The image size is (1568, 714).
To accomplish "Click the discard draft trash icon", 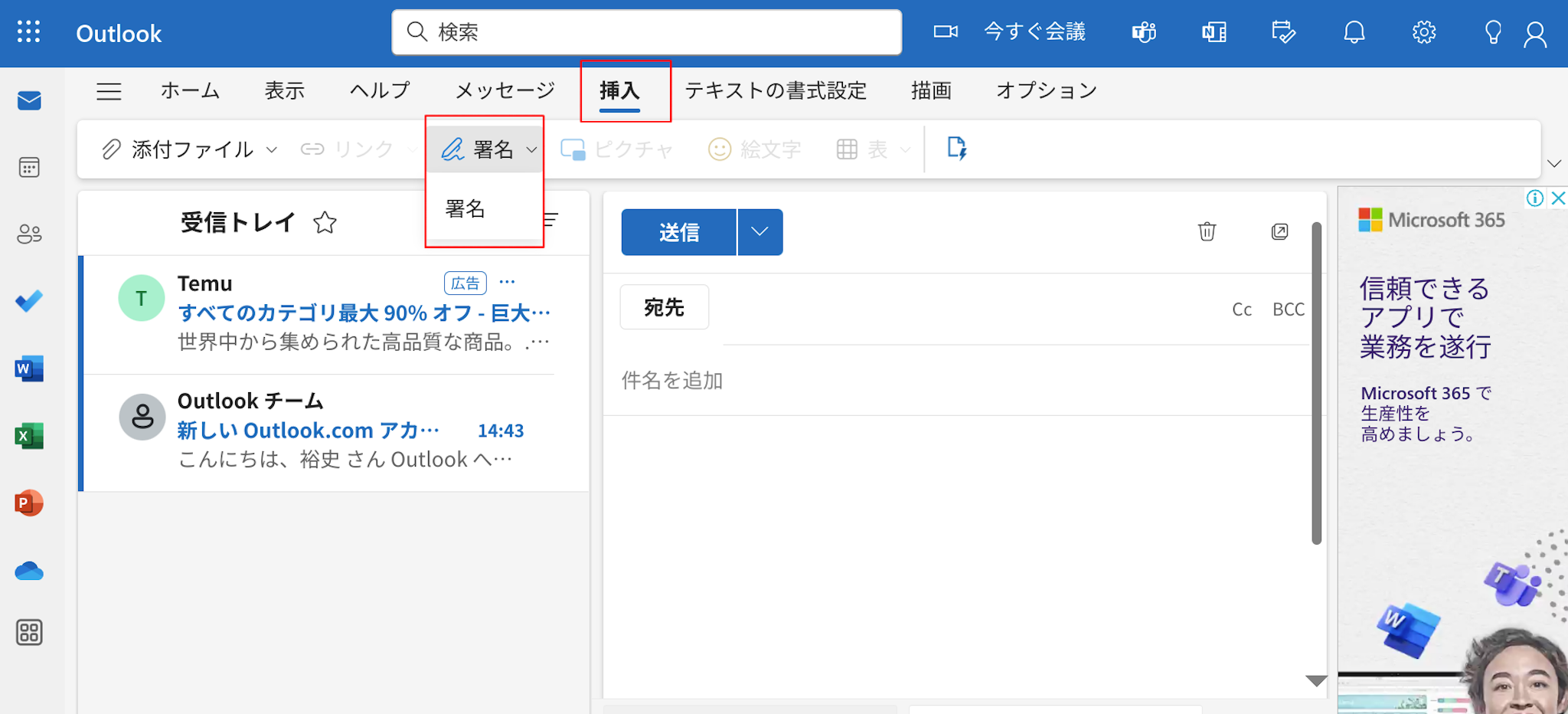I will click(1207, 231).
